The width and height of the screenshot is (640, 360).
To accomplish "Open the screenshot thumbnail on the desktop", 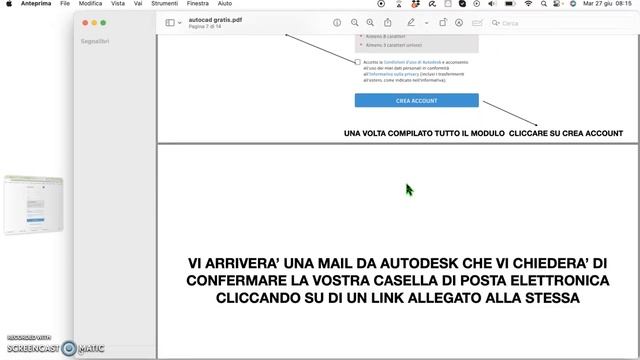I will pyautogui.click(x=33, y=205).
